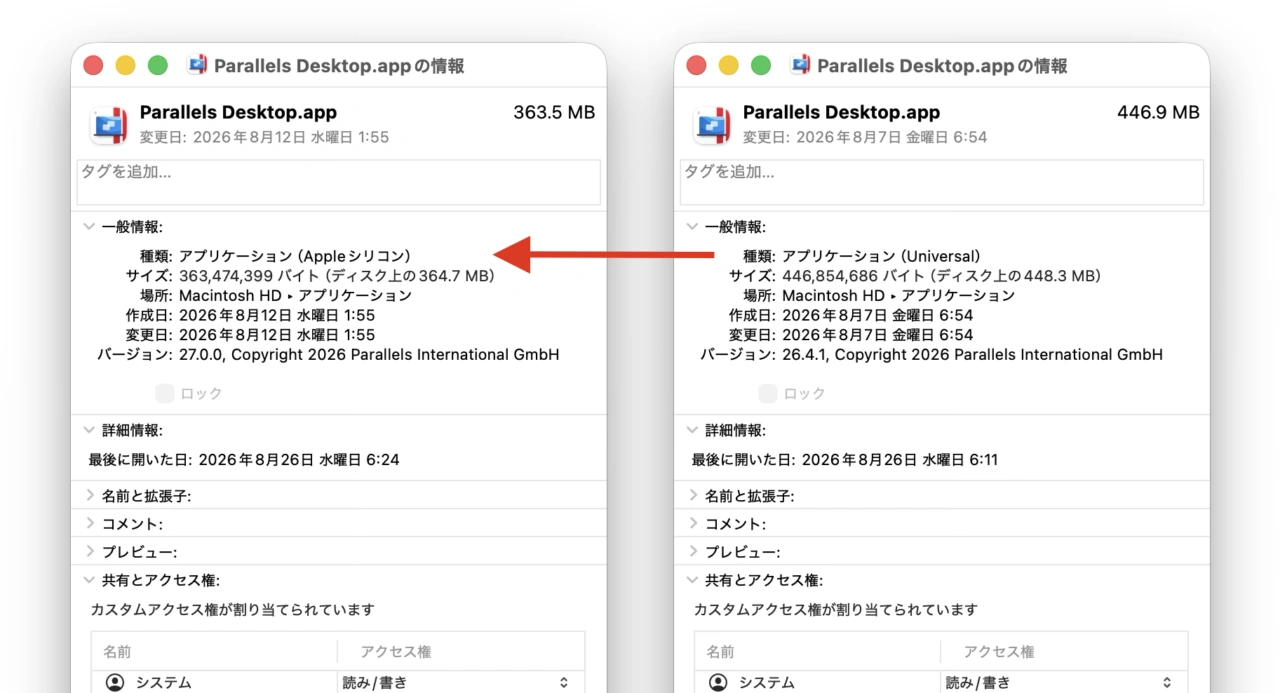This screenshot has width=1280, height=693.
Task: Click the Parallels Desktop.app name in the right header
Action: click(841, 112)
